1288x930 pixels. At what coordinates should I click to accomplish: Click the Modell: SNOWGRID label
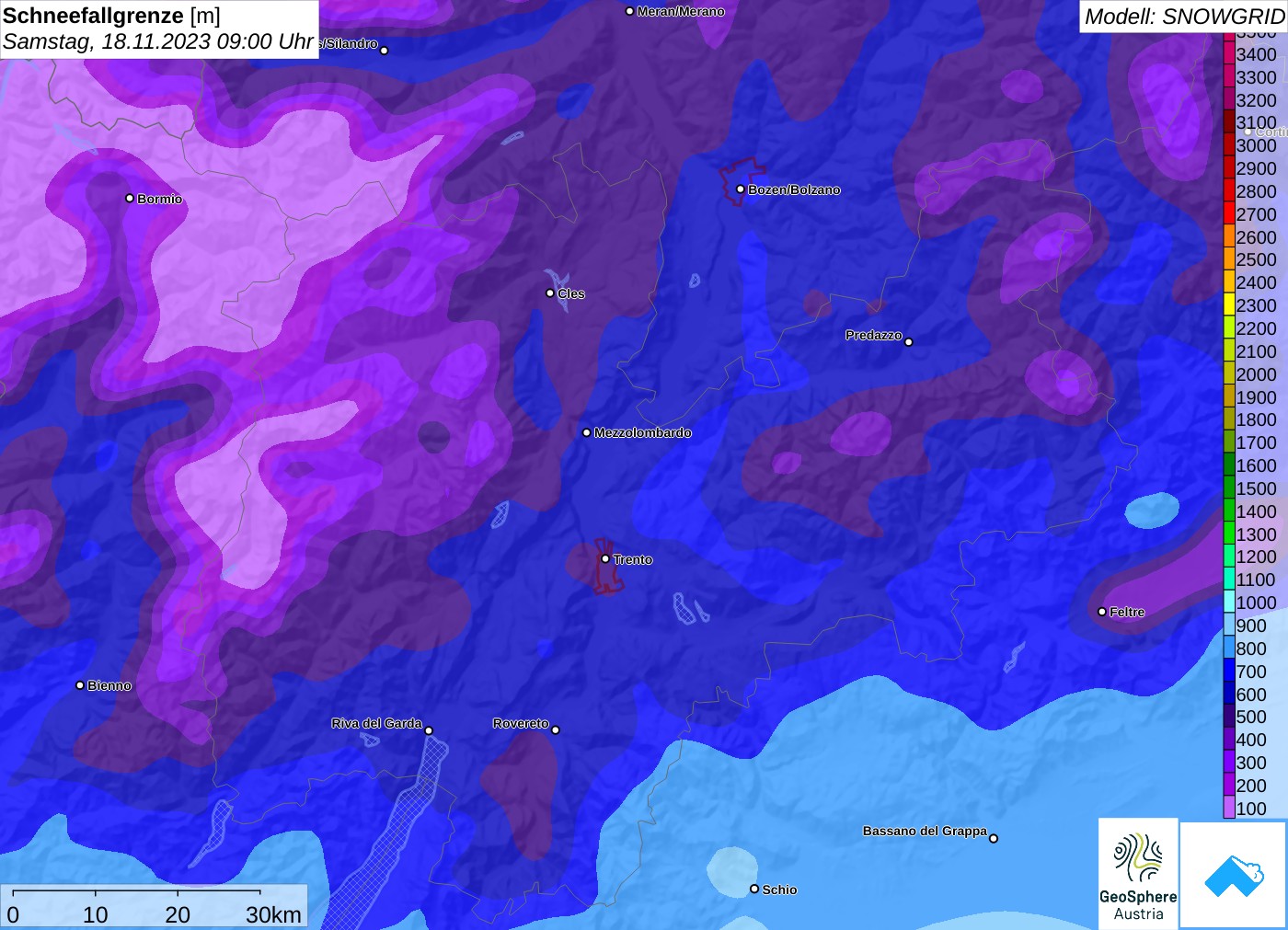[1184, 17]
